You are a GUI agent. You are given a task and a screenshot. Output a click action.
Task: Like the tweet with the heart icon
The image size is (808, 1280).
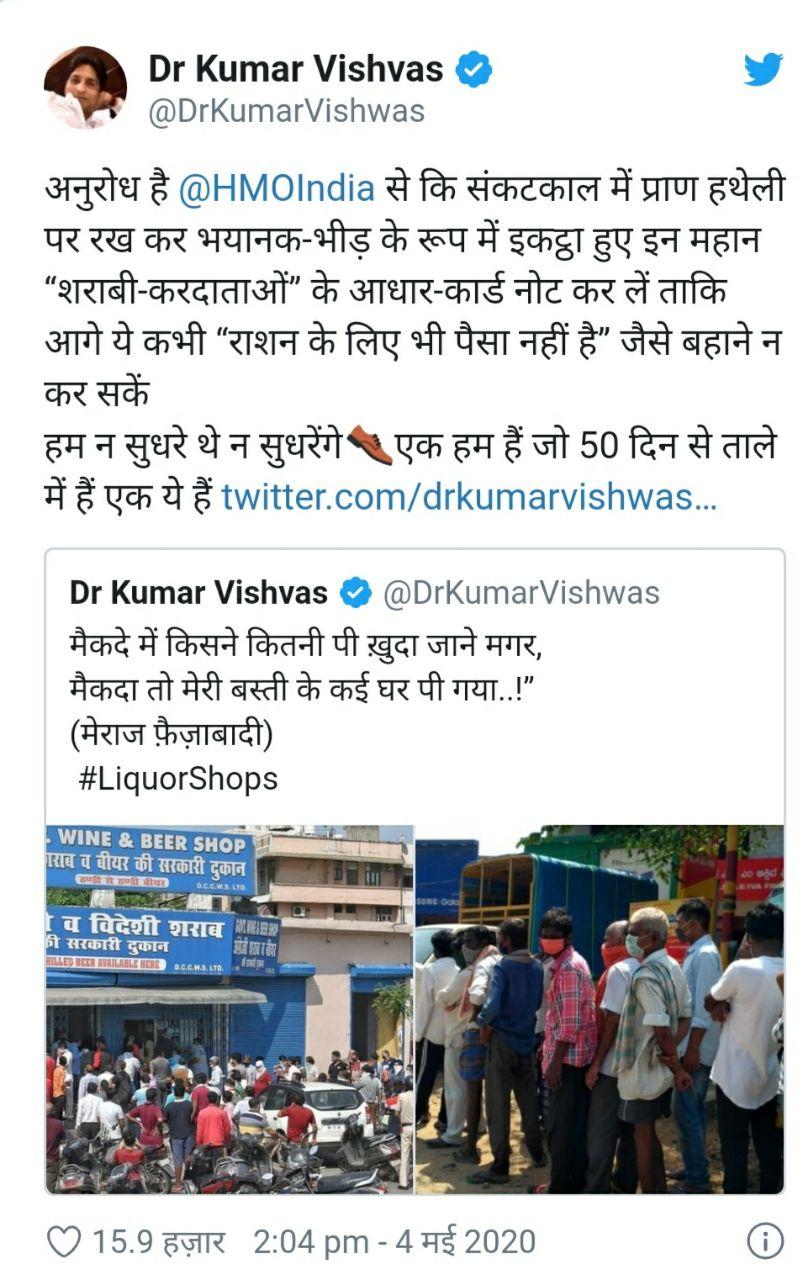point(63,1243)
